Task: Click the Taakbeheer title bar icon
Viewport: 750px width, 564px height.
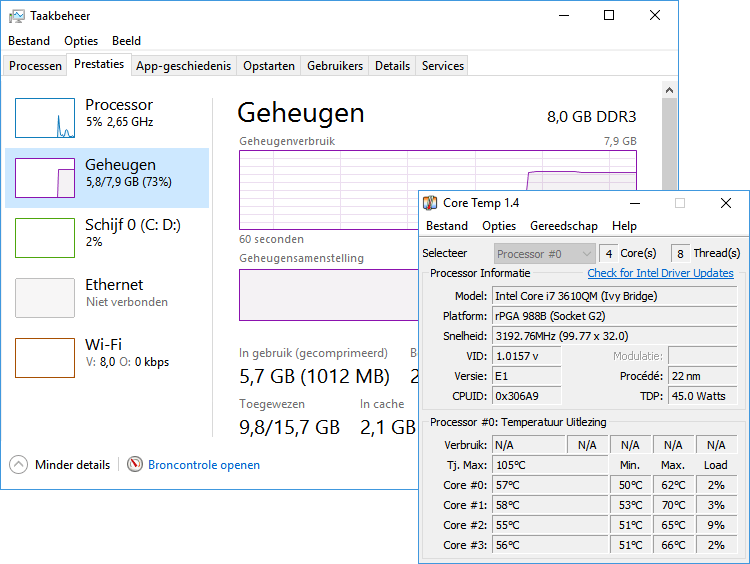Action: click(17, 15)
